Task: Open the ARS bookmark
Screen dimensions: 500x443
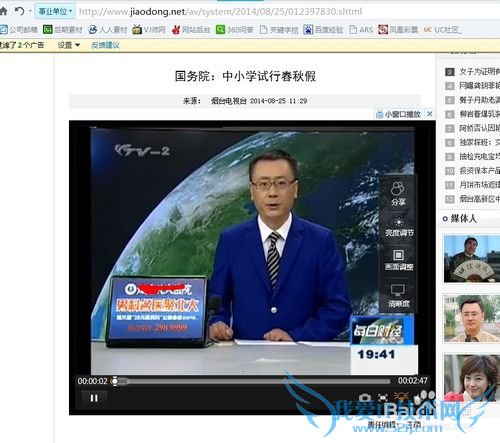Action: (361, 30)
